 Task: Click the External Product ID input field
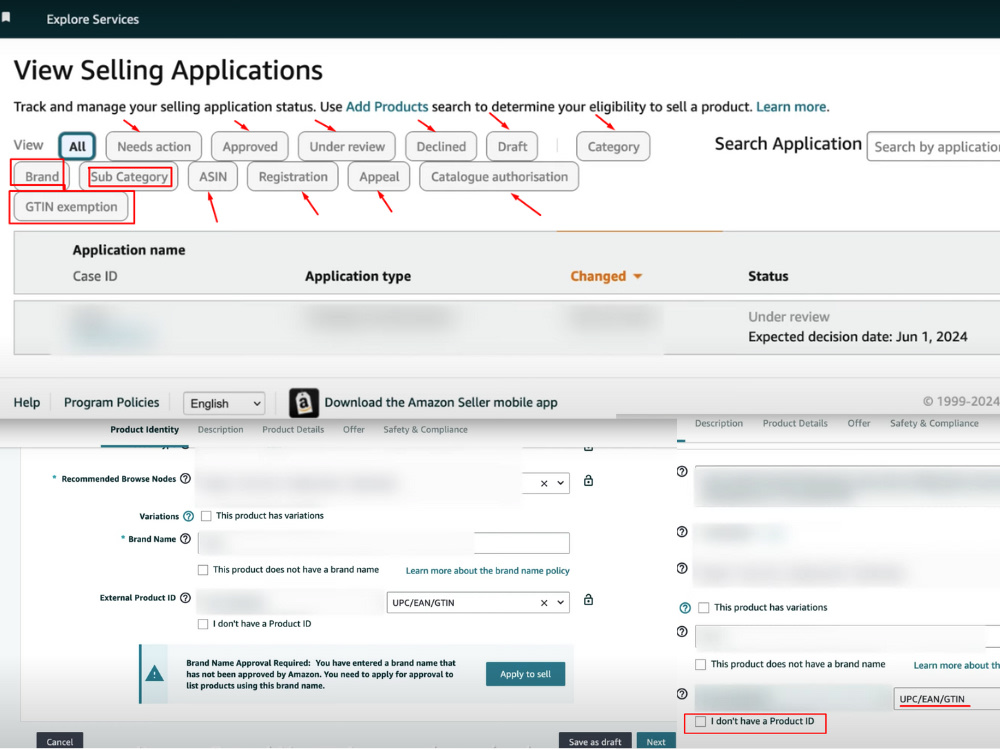click(x=290, y=602)
